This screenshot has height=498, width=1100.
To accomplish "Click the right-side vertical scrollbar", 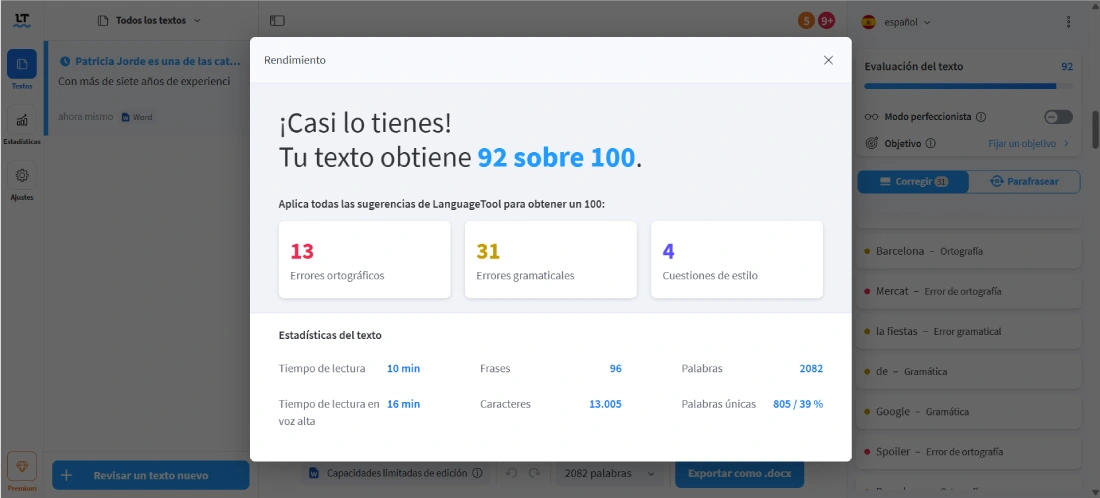I will (x=1095, y=129).
